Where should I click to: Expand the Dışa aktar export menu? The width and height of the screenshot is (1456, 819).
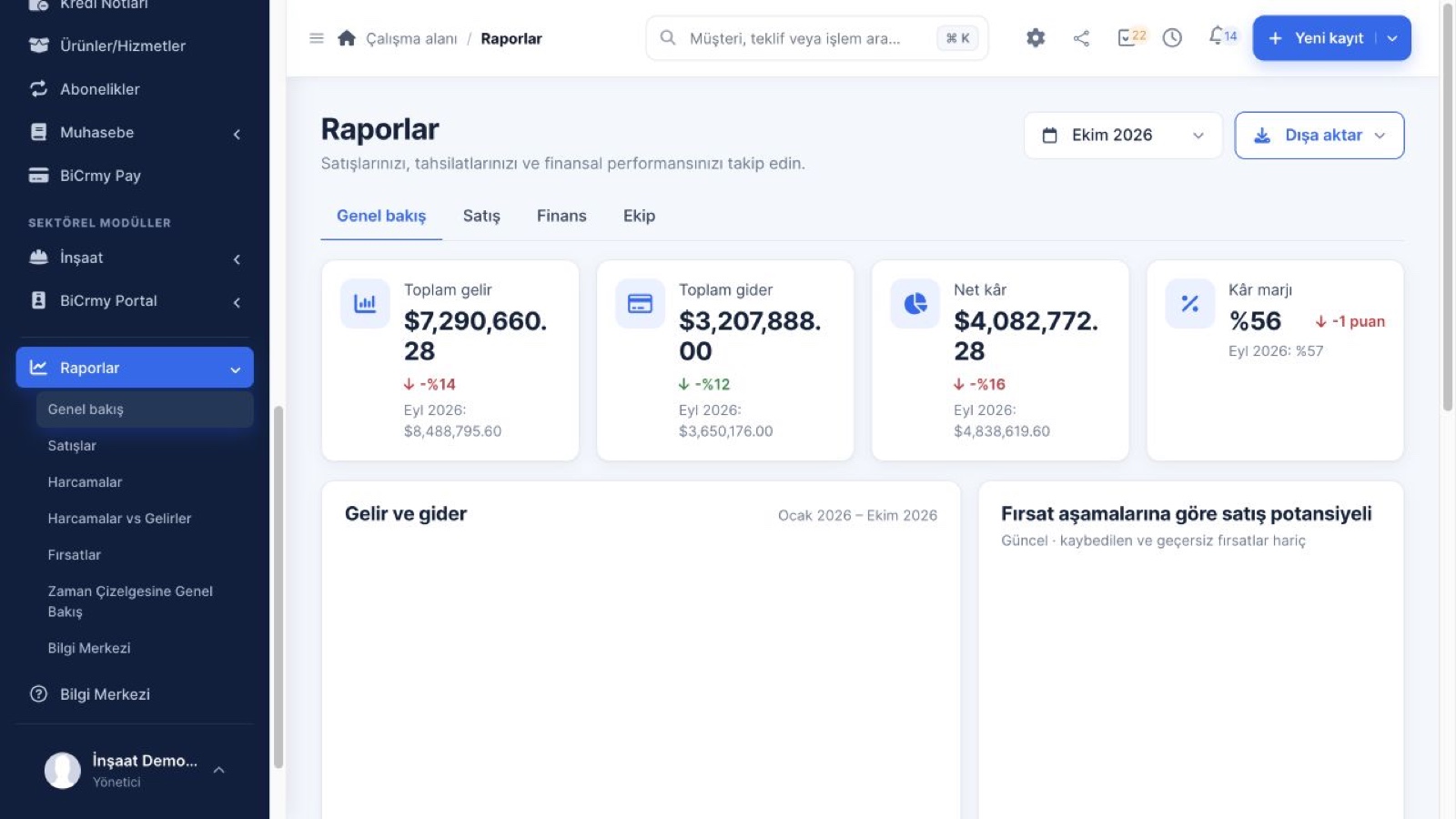pyautogui.click(x=1319, y=136)
